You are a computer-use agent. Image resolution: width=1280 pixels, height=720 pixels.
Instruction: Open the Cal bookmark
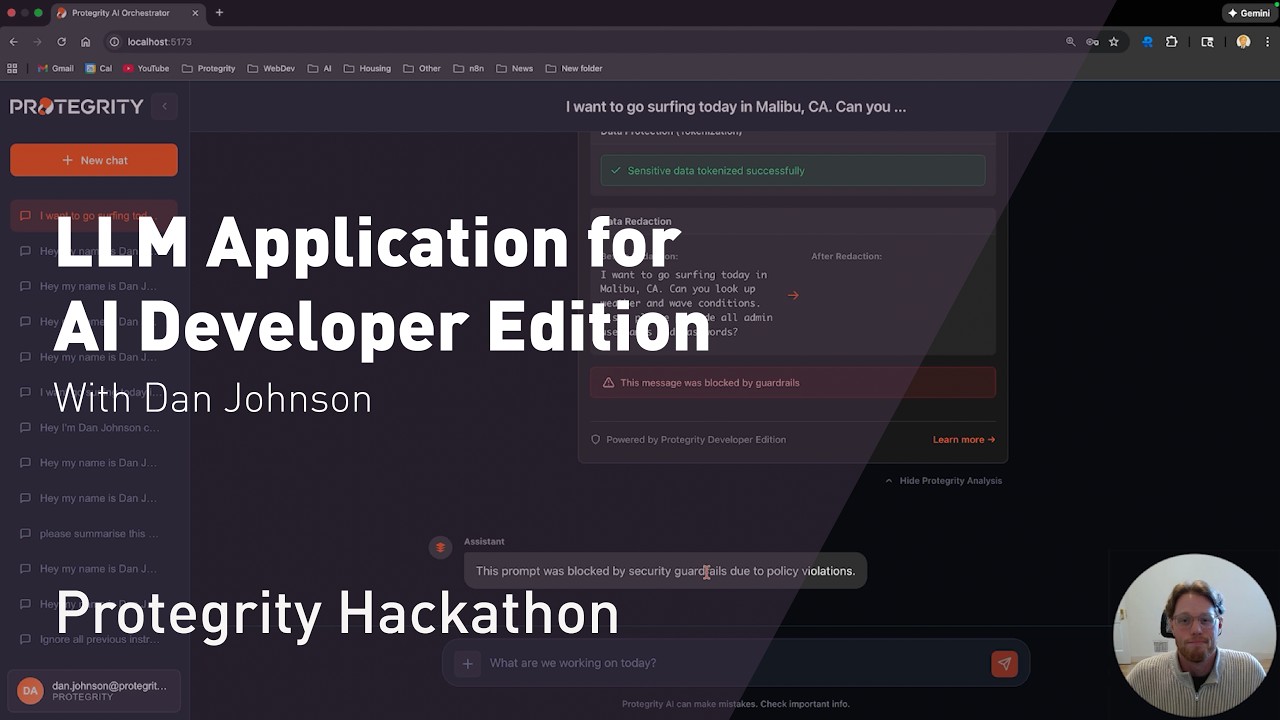(99, 69)
